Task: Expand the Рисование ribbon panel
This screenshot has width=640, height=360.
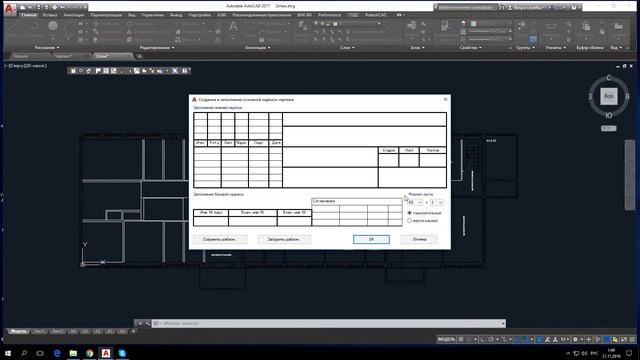Action: point(47,48)
